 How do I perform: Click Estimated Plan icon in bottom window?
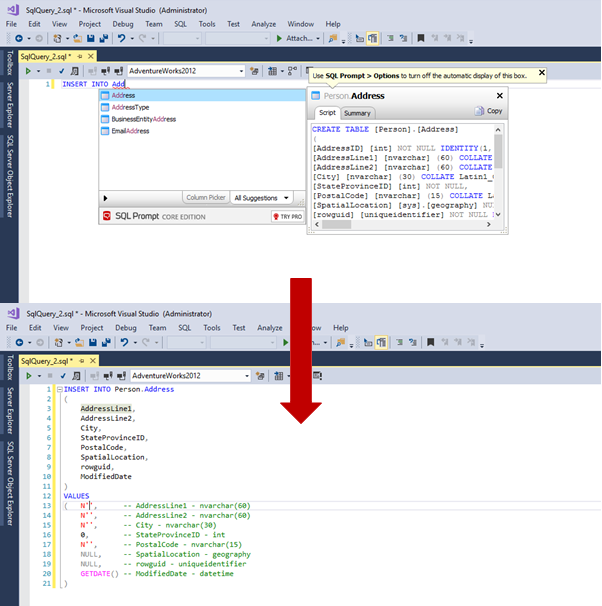77,376
